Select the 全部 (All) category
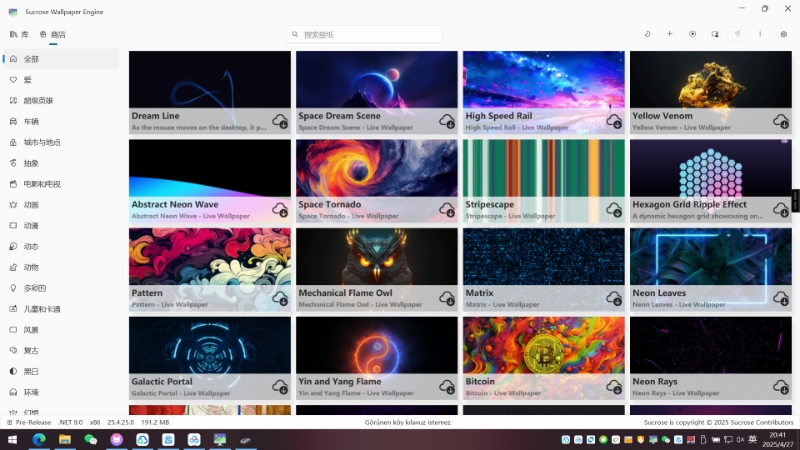Image resolution: width=800 pixels, height=450 pixels. pos(61,59)
